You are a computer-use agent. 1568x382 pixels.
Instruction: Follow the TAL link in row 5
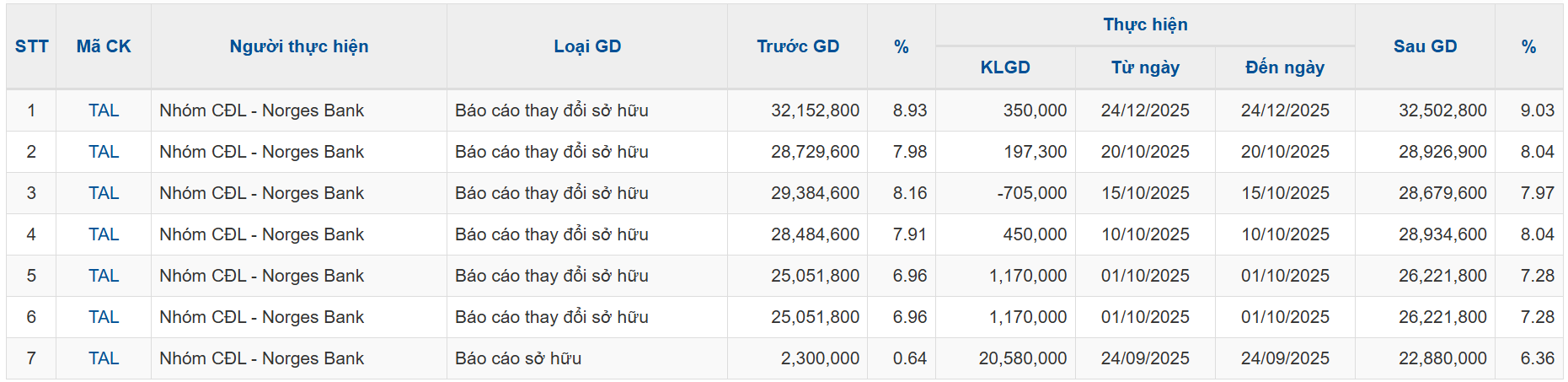click(x=104, y=276)
